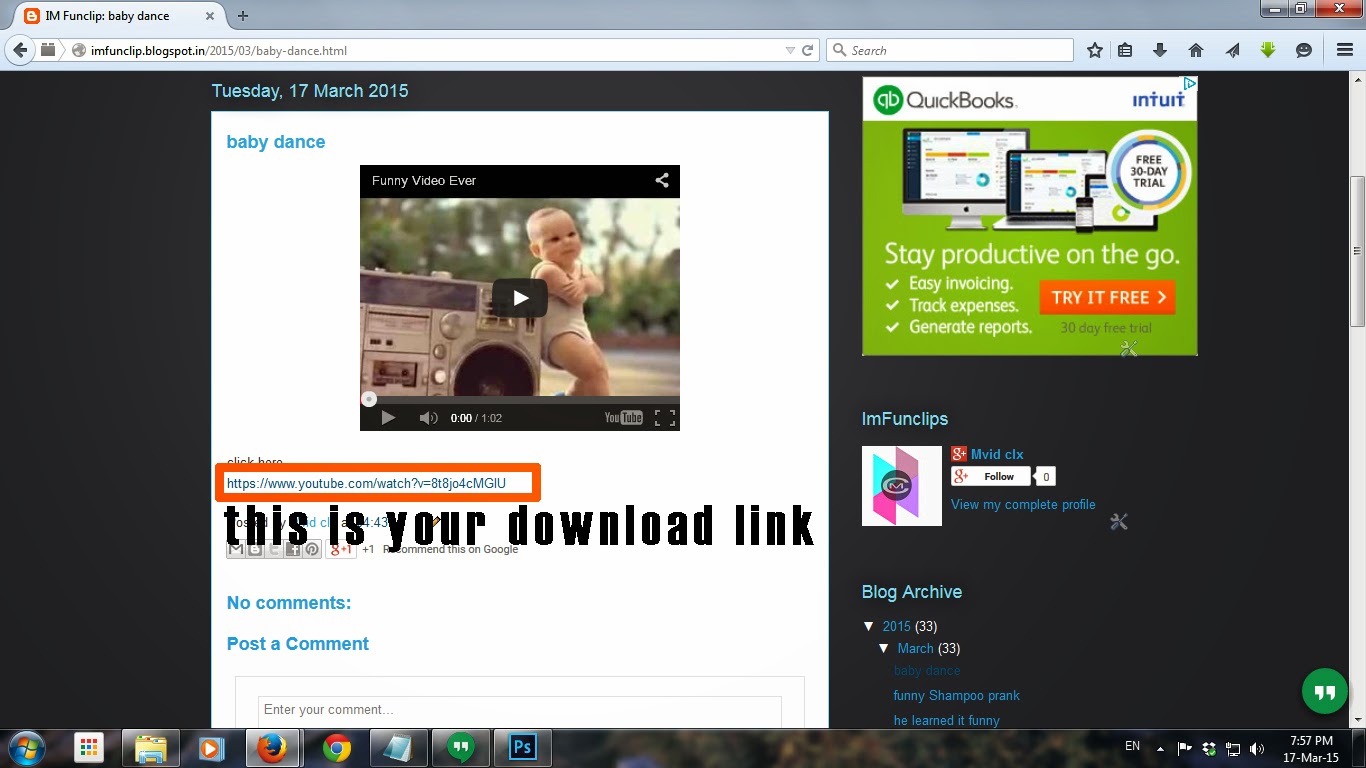Open the funny Shampoo prank post

click(956, 695)
